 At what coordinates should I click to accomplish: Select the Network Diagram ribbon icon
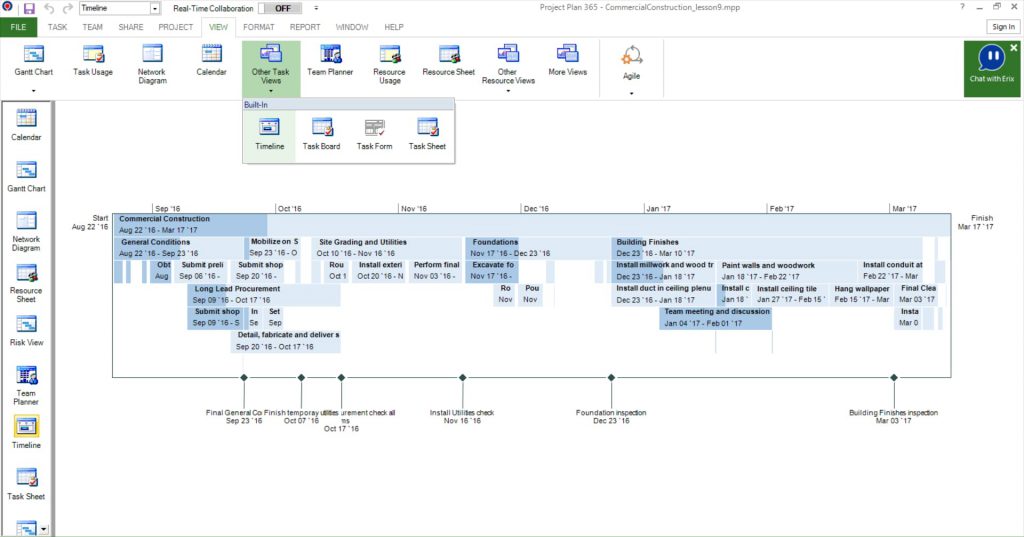point(152,62)
